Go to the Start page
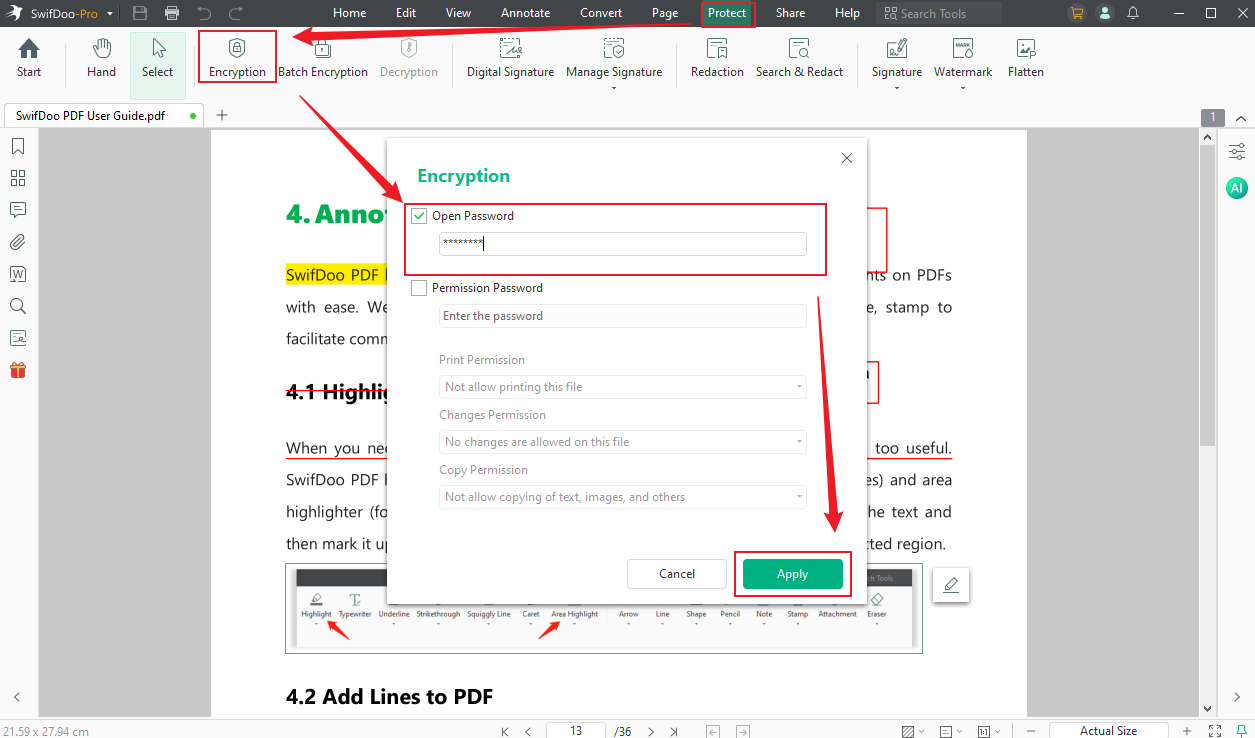 (x=29, y=58)
